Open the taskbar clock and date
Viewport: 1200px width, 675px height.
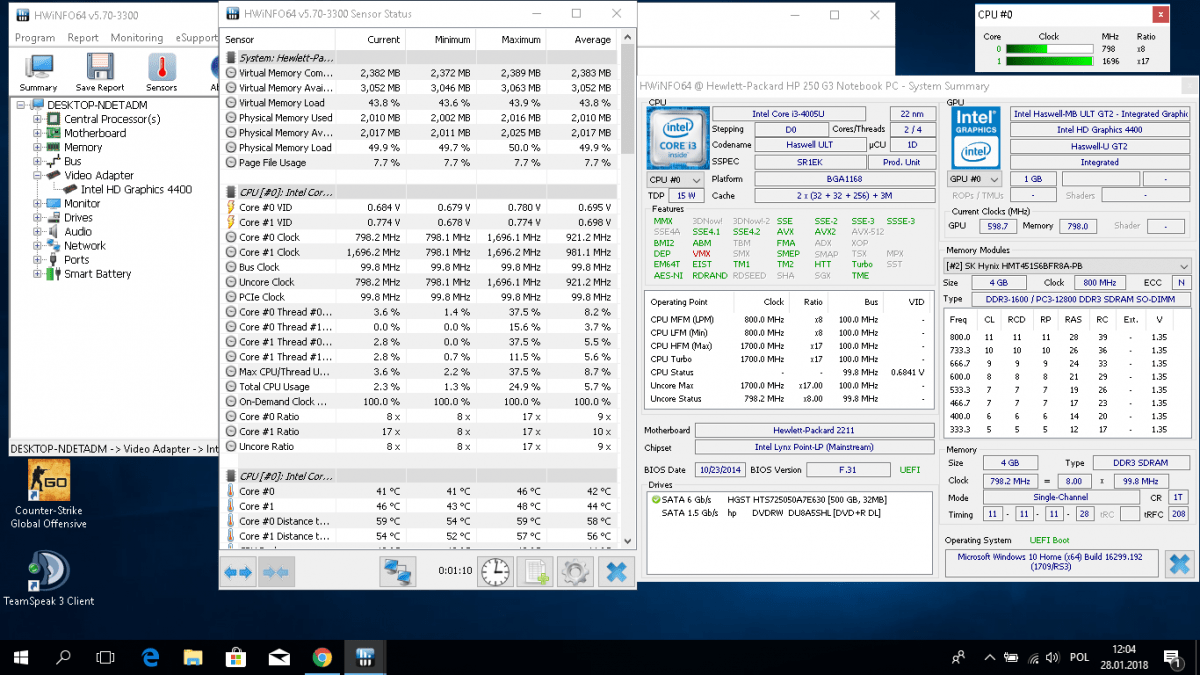pos(1126,657)
